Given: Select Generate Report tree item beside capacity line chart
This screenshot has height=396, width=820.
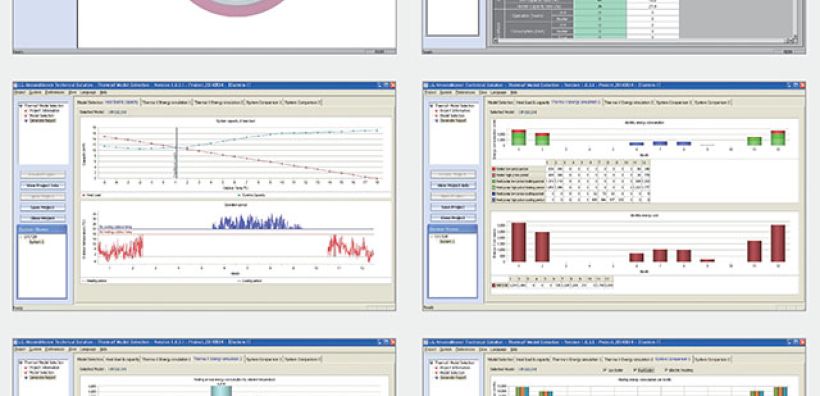Looking at the screenshot, I should point(42,120).
